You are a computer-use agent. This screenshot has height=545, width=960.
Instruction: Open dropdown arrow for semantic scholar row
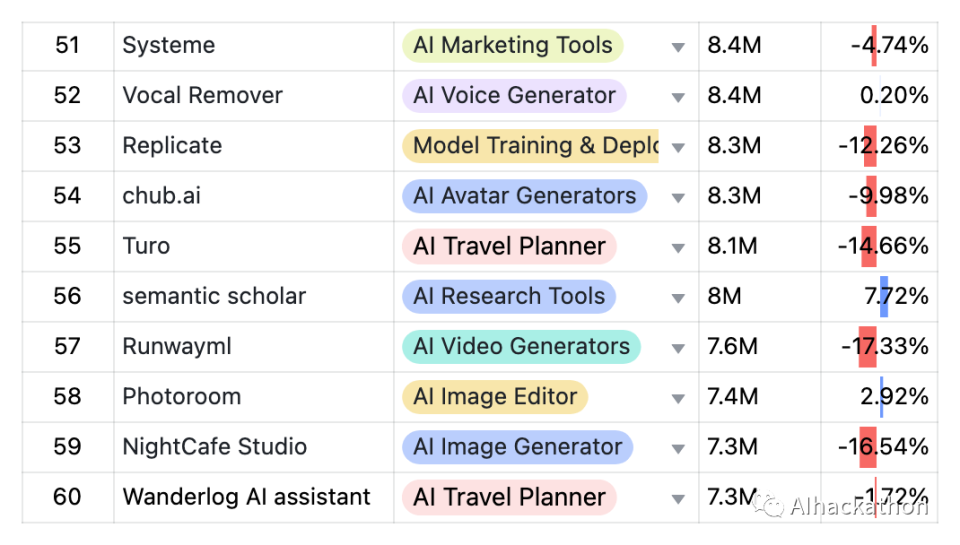[678, 298]
